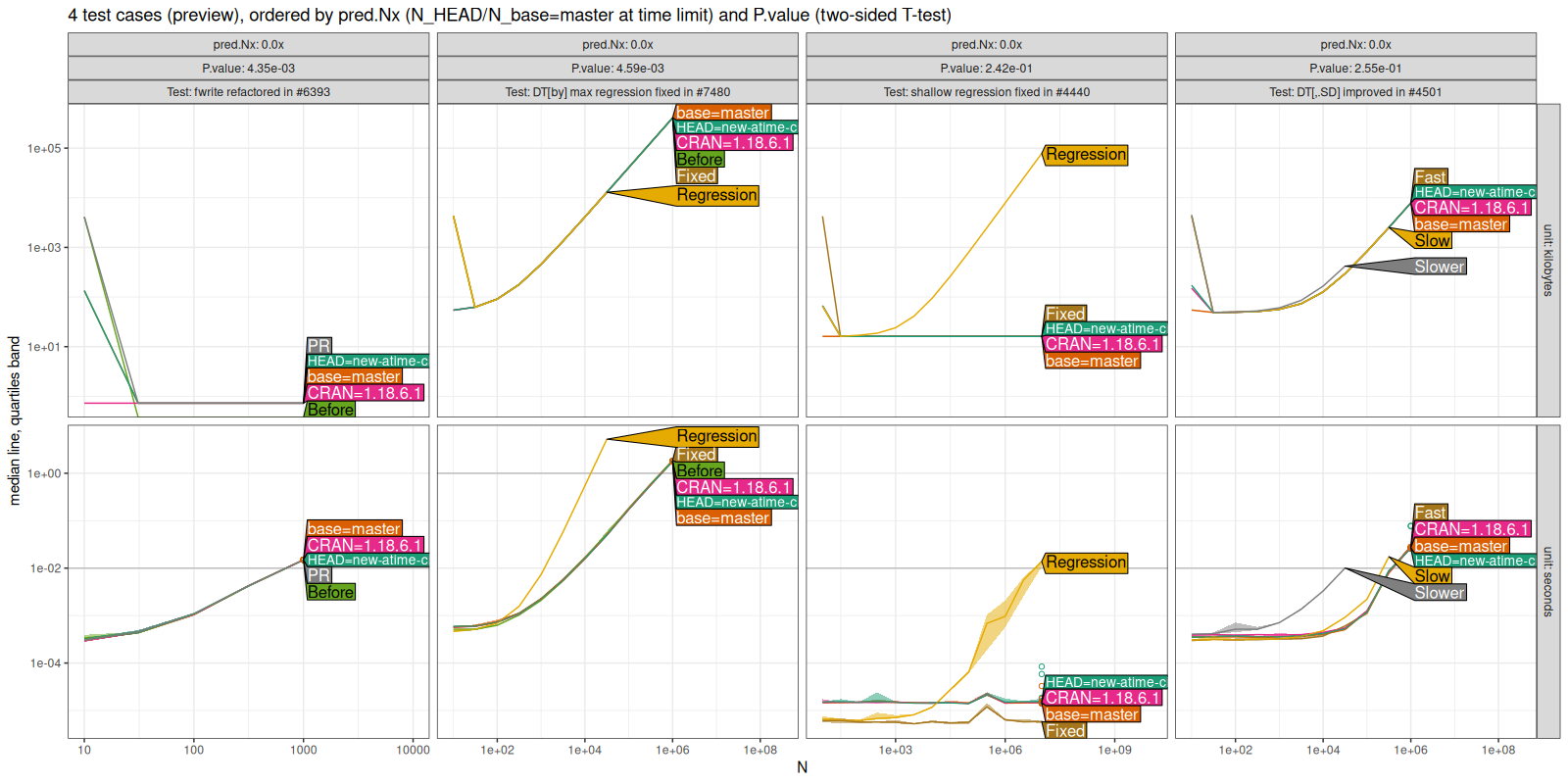Click the '10000' x-axis tick label

tap(413, 751)
